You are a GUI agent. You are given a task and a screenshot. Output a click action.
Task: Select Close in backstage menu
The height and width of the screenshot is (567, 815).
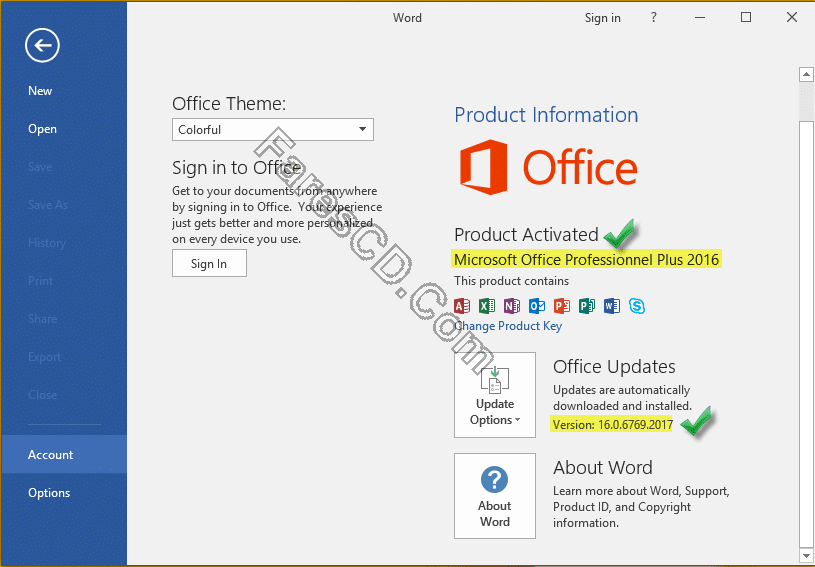tap(43, 394)
